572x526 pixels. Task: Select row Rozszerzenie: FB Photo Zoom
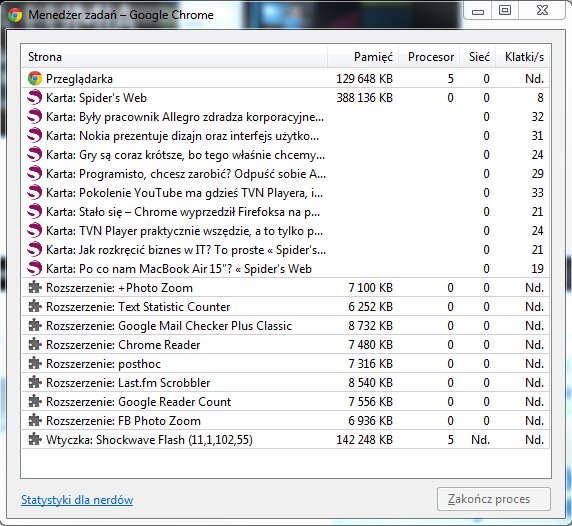click(x=286, y=420)
